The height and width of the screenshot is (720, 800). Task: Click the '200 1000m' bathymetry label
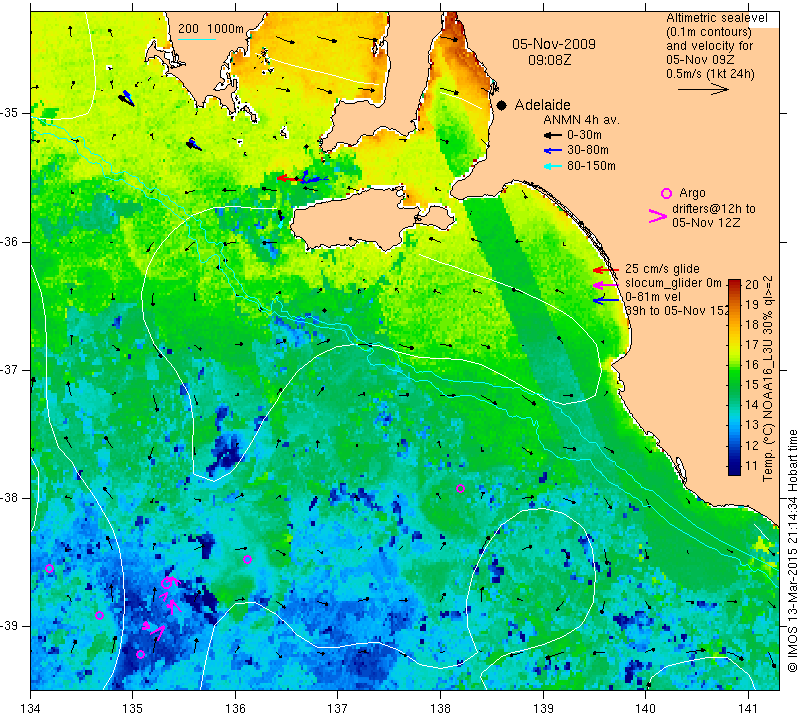[x=211, y=29]
